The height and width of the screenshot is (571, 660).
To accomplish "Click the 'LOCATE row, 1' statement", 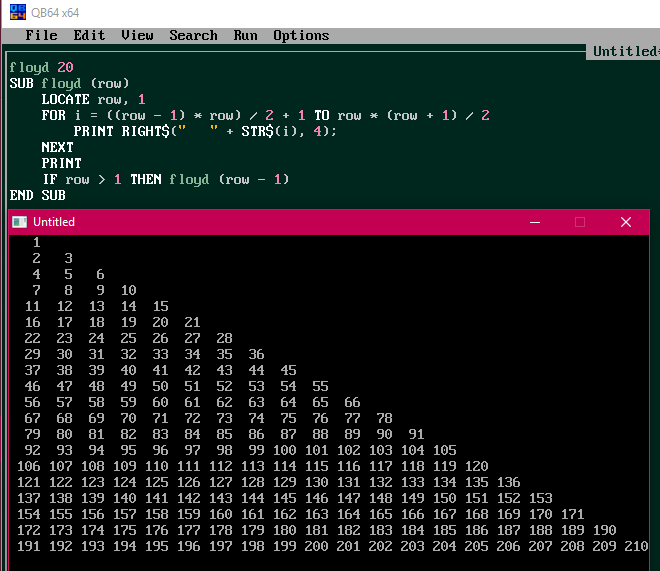I will click(x=93, y=99).
